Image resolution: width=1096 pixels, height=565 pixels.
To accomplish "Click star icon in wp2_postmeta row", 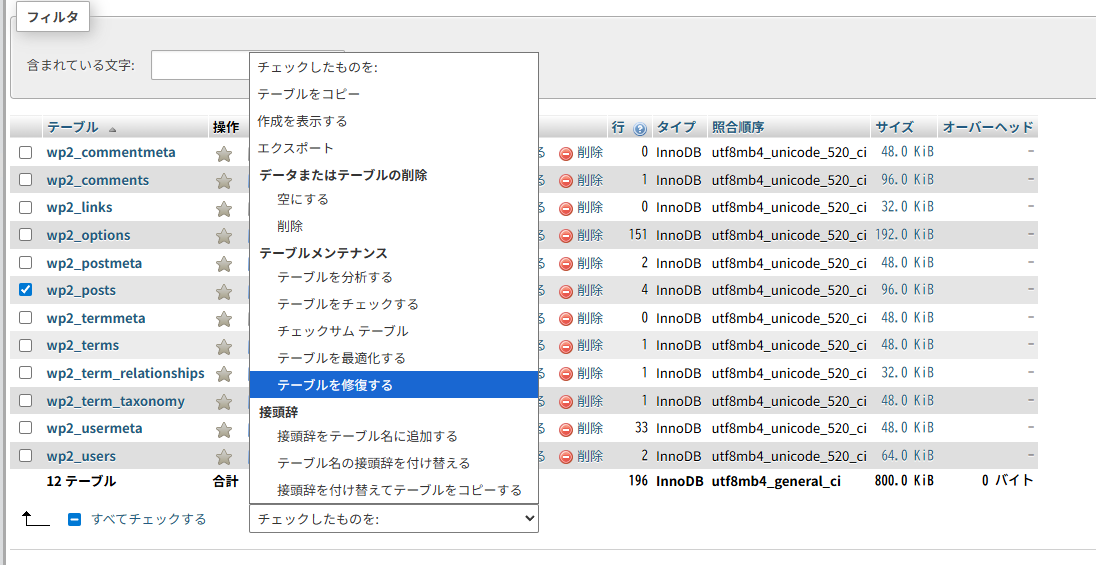I will (224, 264).
